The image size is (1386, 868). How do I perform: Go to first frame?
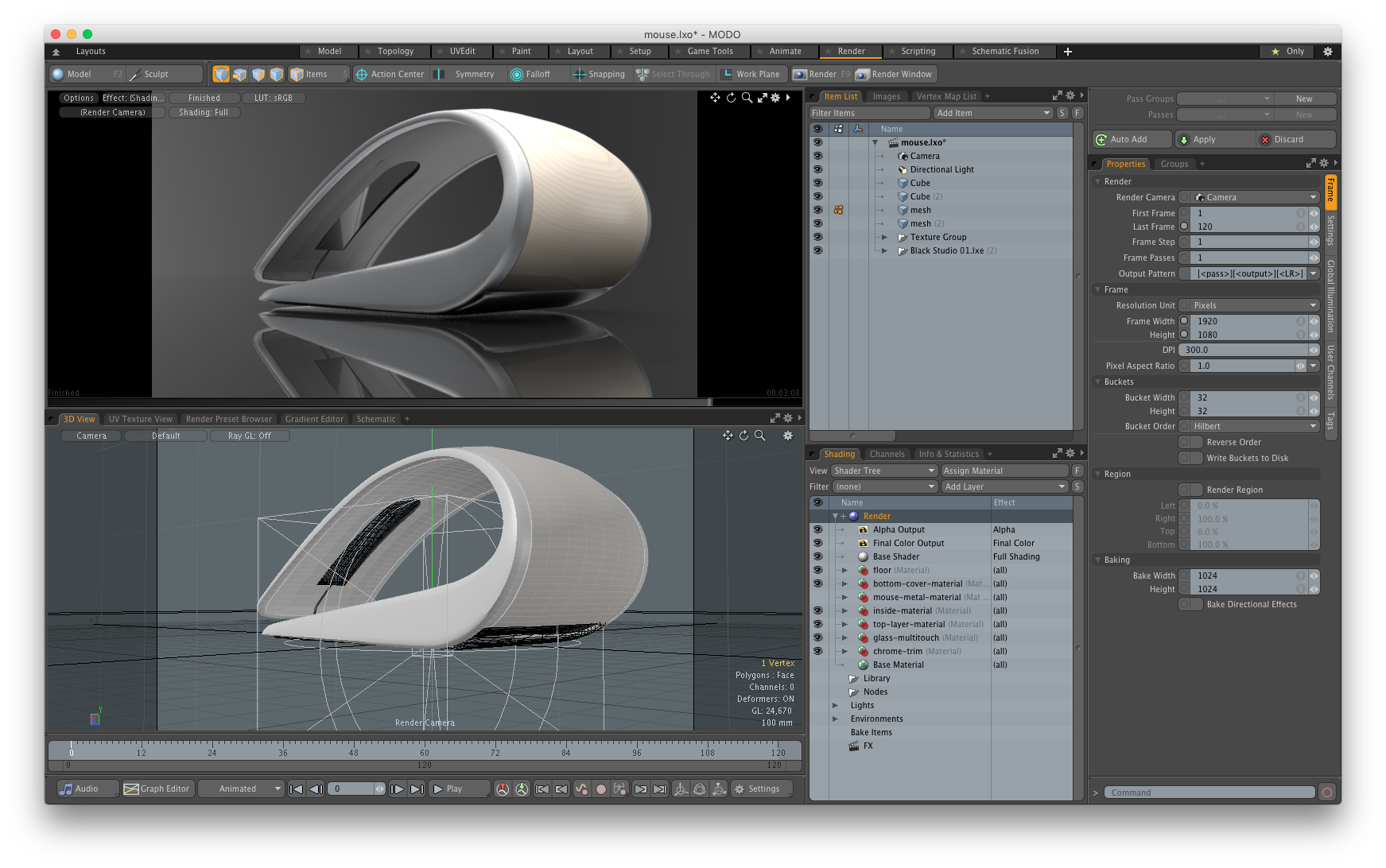tap(297, 789)
